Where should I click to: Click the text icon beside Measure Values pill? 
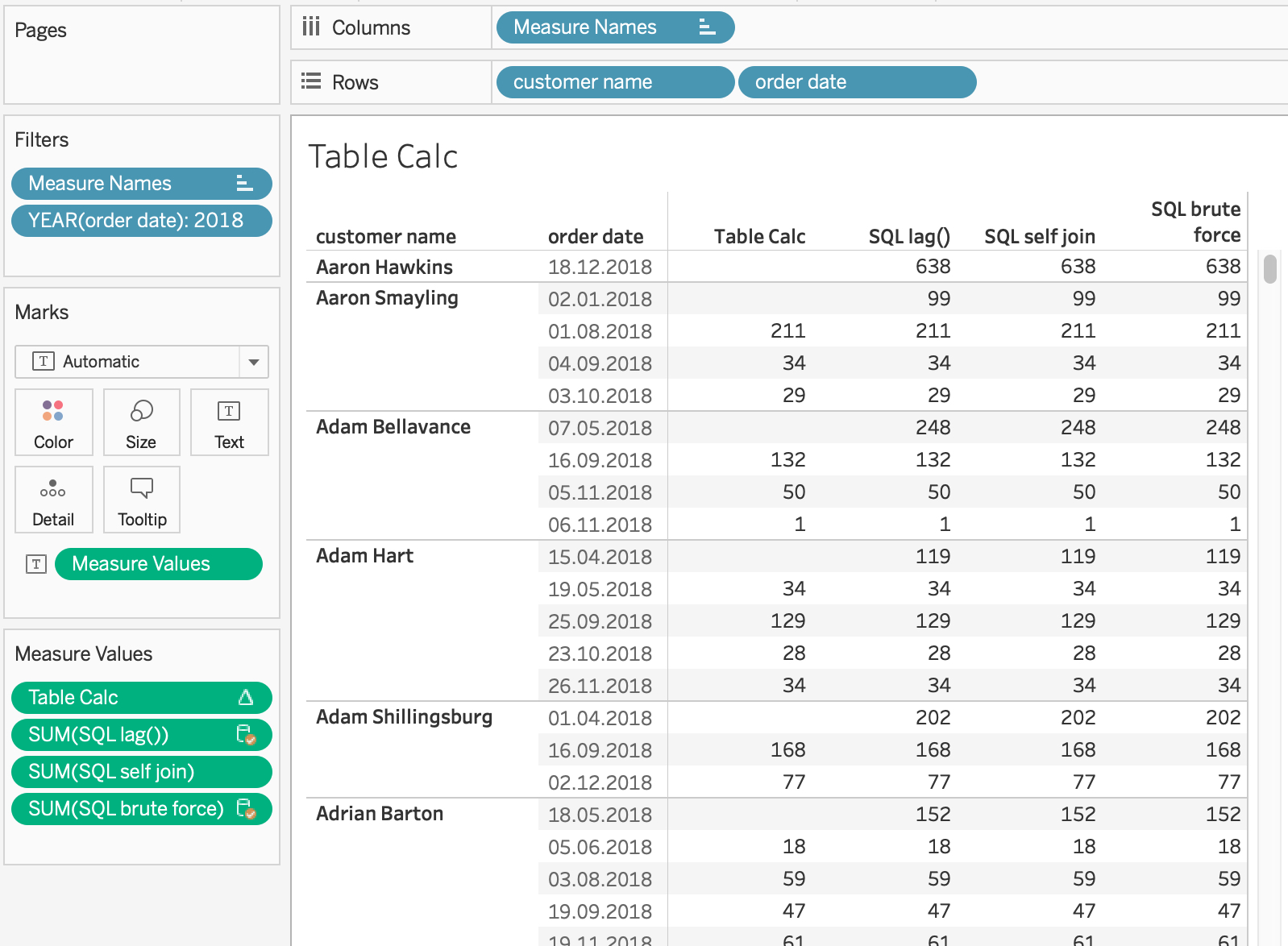click(36, 564)
